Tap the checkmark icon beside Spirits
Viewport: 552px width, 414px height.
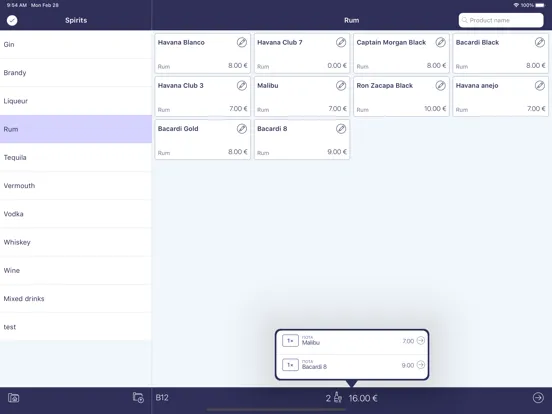pyautogui.click(x=12, y=20)
